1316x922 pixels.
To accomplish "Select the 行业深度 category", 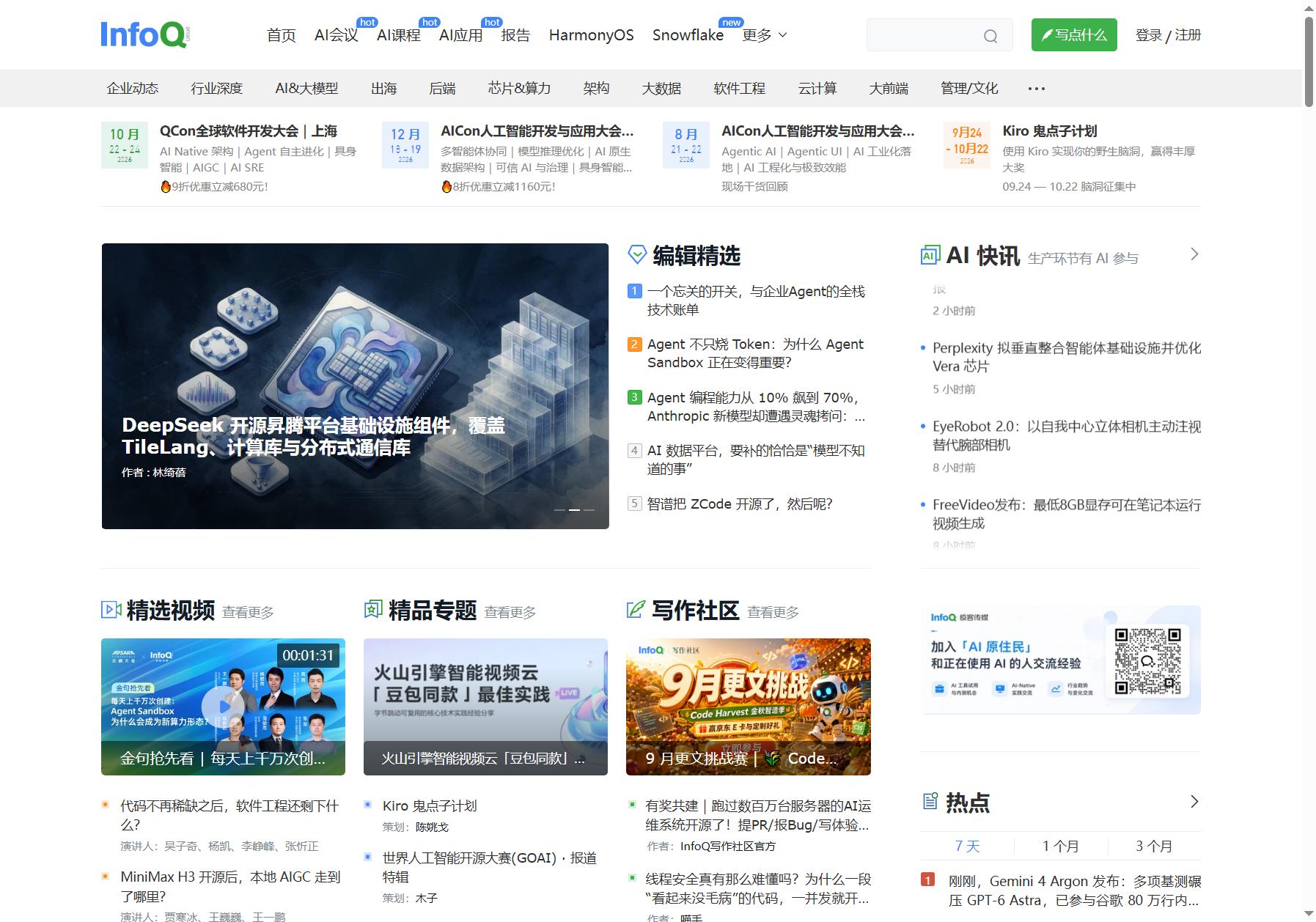I will 217,89.
